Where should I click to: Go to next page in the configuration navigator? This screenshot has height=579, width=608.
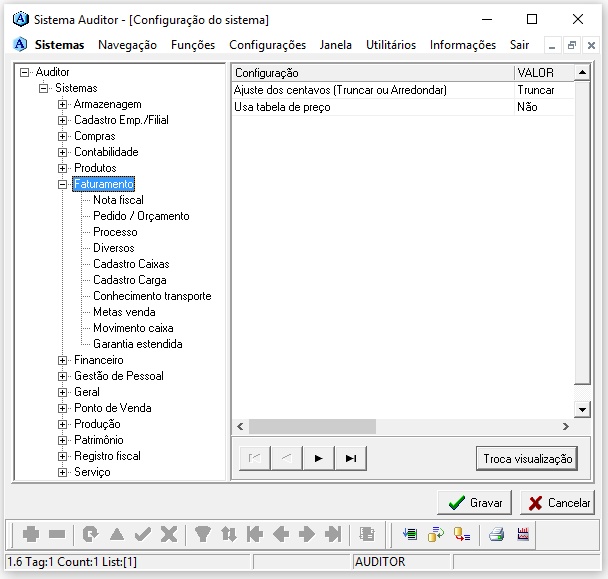pos(319,458)
